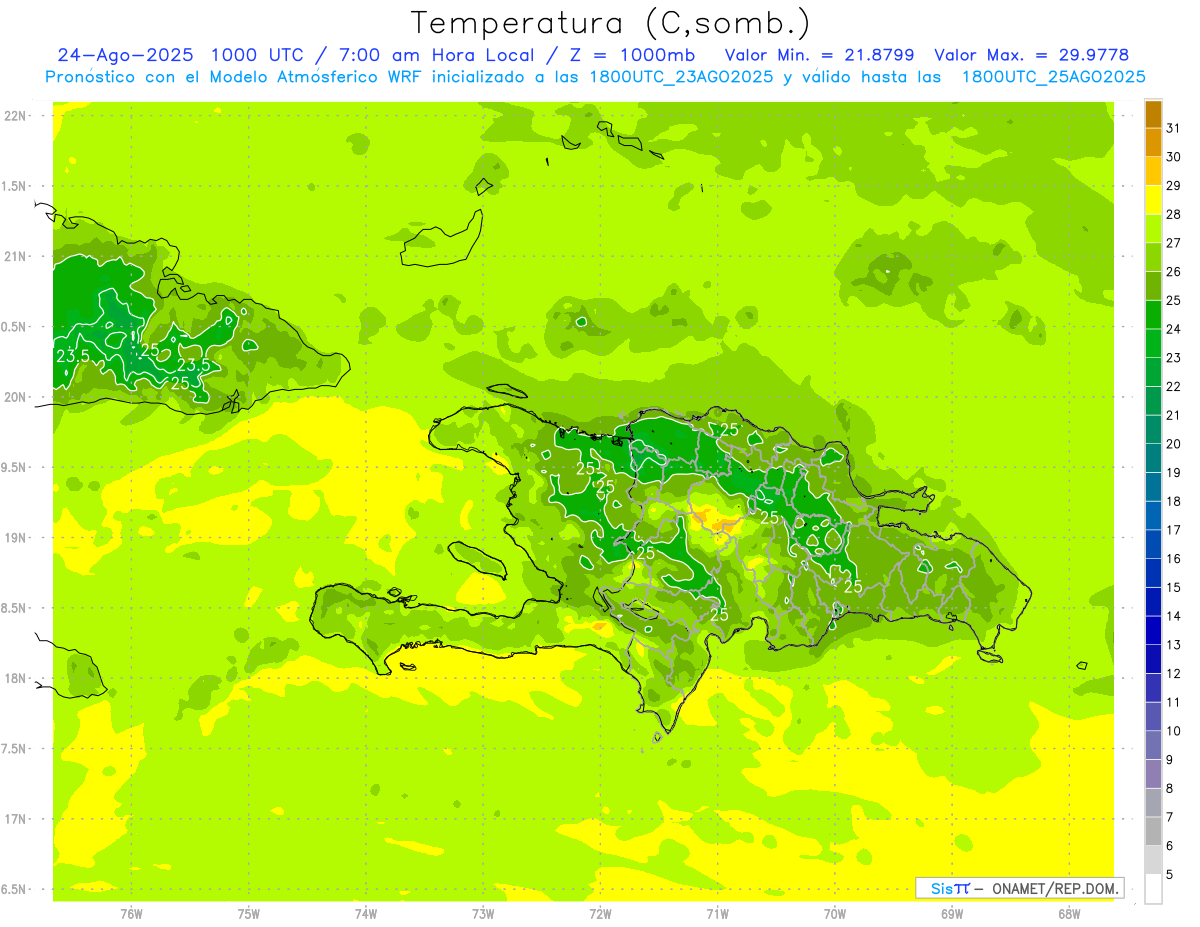Click the color scale label "15"

pyautogui.click(x=1174, y=587)
